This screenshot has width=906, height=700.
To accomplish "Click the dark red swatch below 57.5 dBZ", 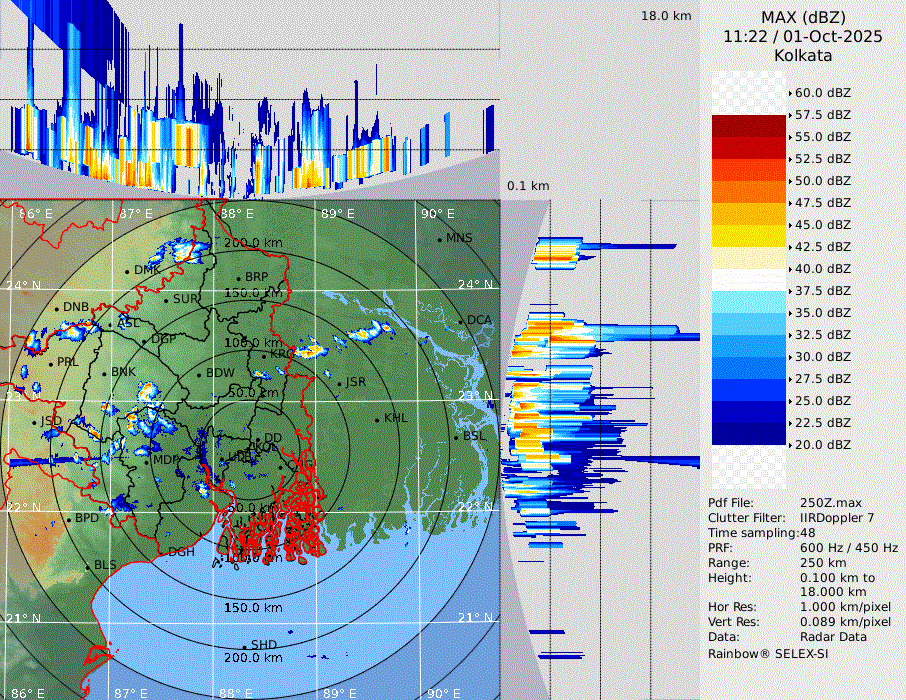I will 749,126.
